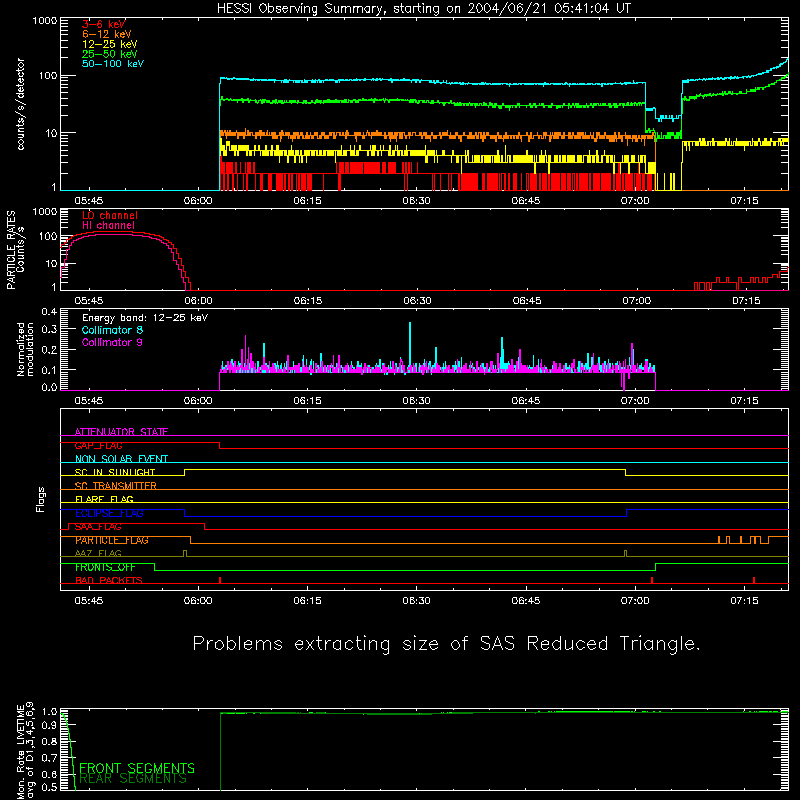Click the "BAD_PACKETS" flag label

(x=109, y=581)
